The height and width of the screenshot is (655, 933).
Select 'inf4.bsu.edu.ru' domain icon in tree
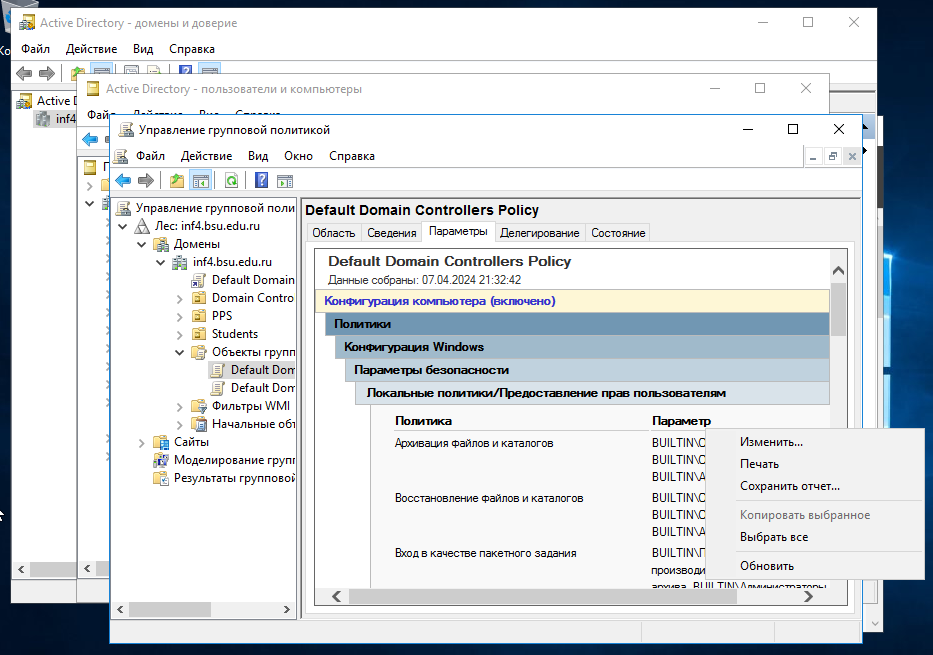[180, 262]
